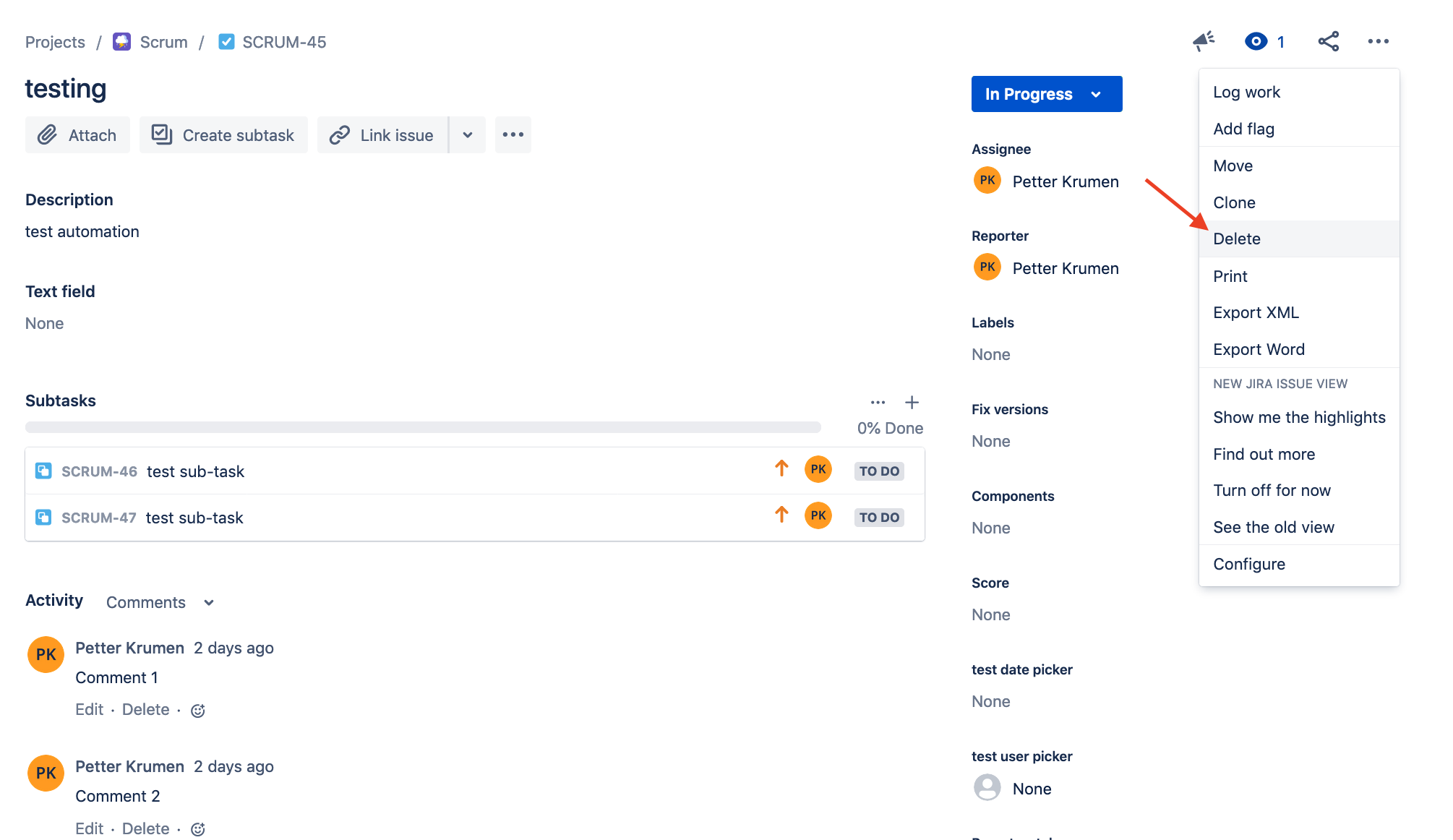Toggle the priority arrow for SCRUM-47

click(x=782, y=517)
